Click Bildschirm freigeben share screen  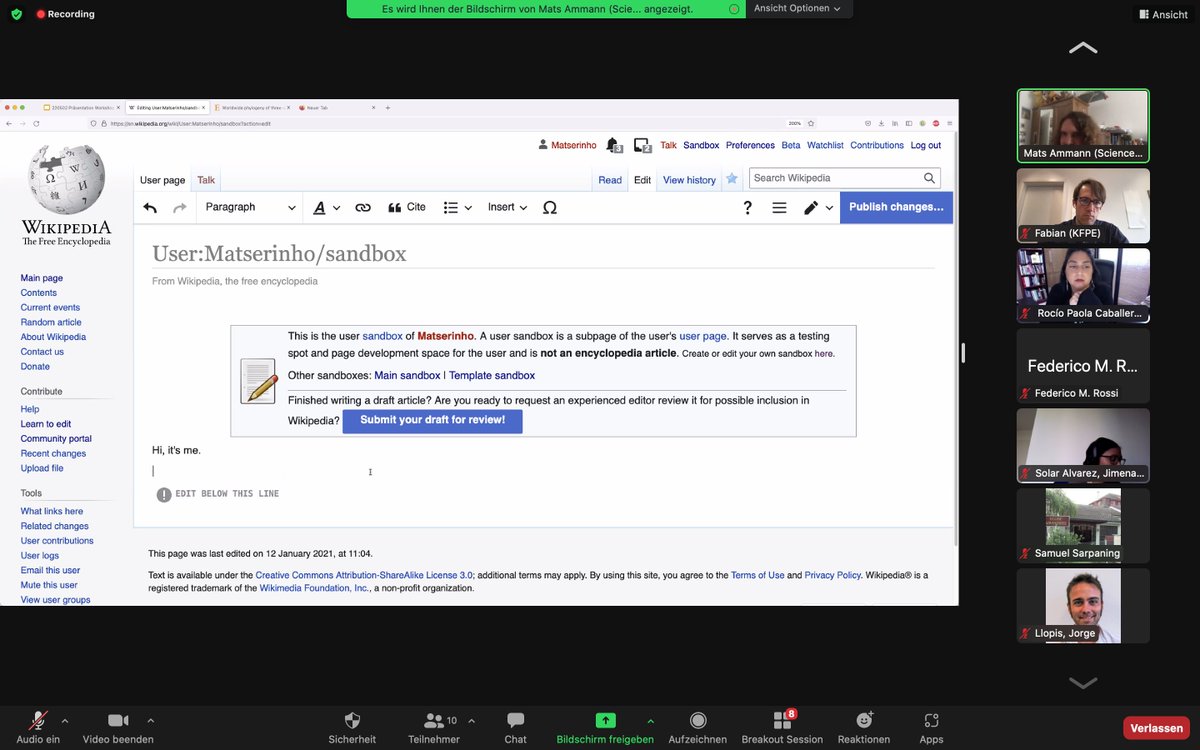tap(605, 726)
